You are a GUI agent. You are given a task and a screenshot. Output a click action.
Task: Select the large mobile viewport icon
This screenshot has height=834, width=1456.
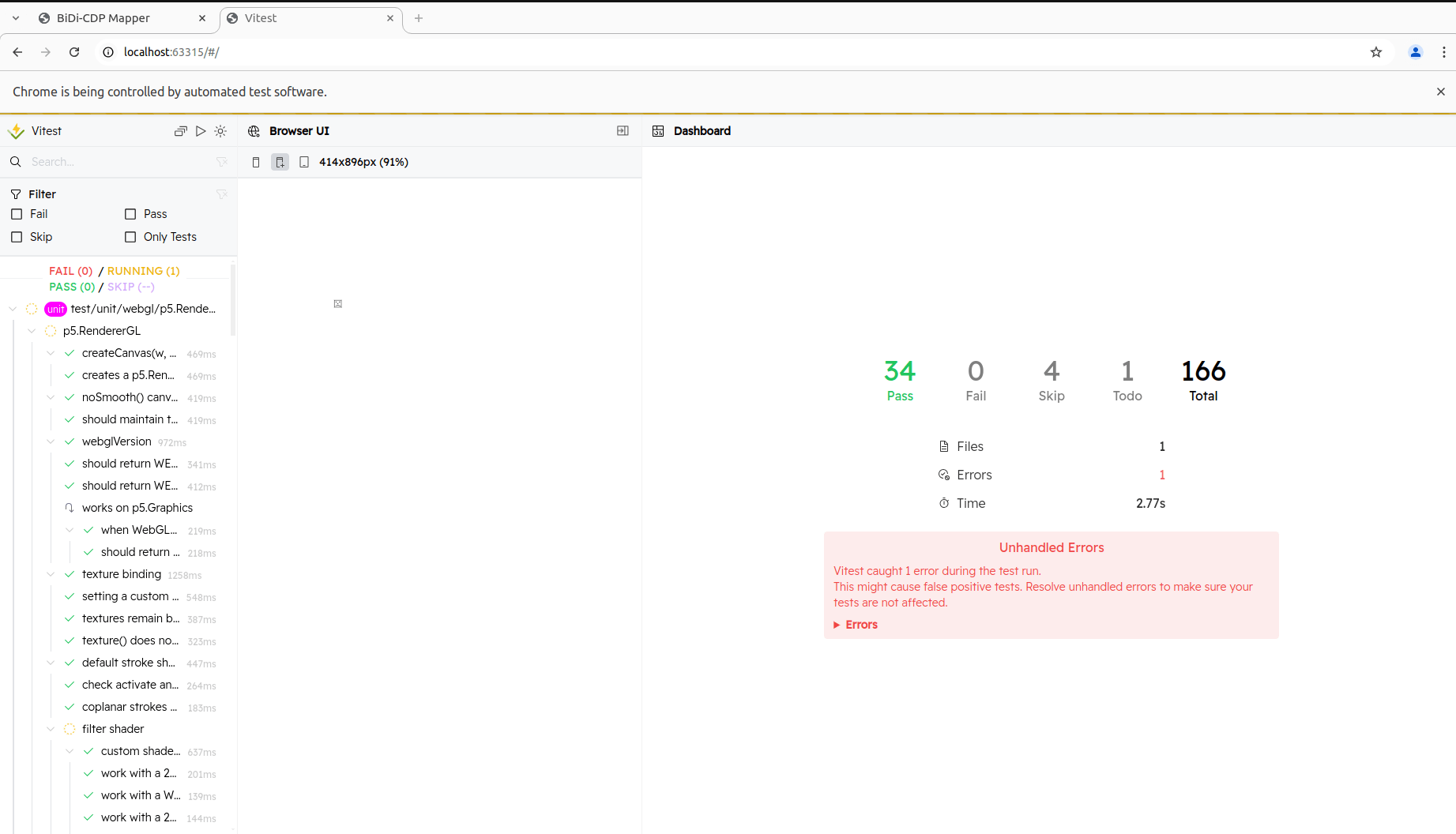[280, 163]
